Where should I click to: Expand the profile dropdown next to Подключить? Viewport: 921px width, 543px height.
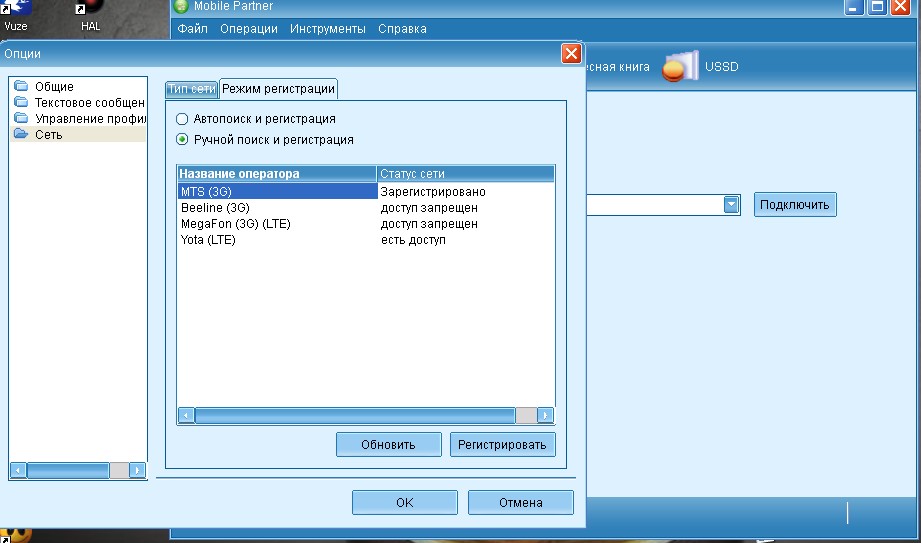[x=731, y=205]
